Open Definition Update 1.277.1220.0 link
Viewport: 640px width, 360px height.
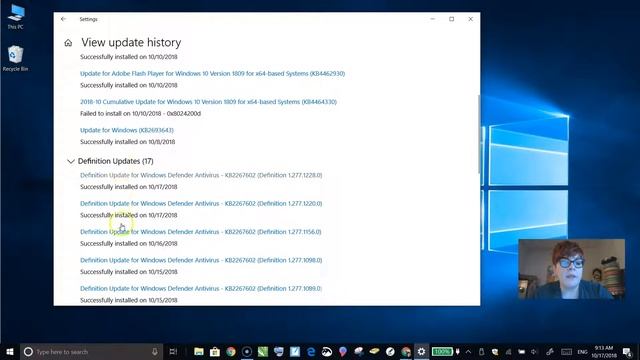point(201,203)
